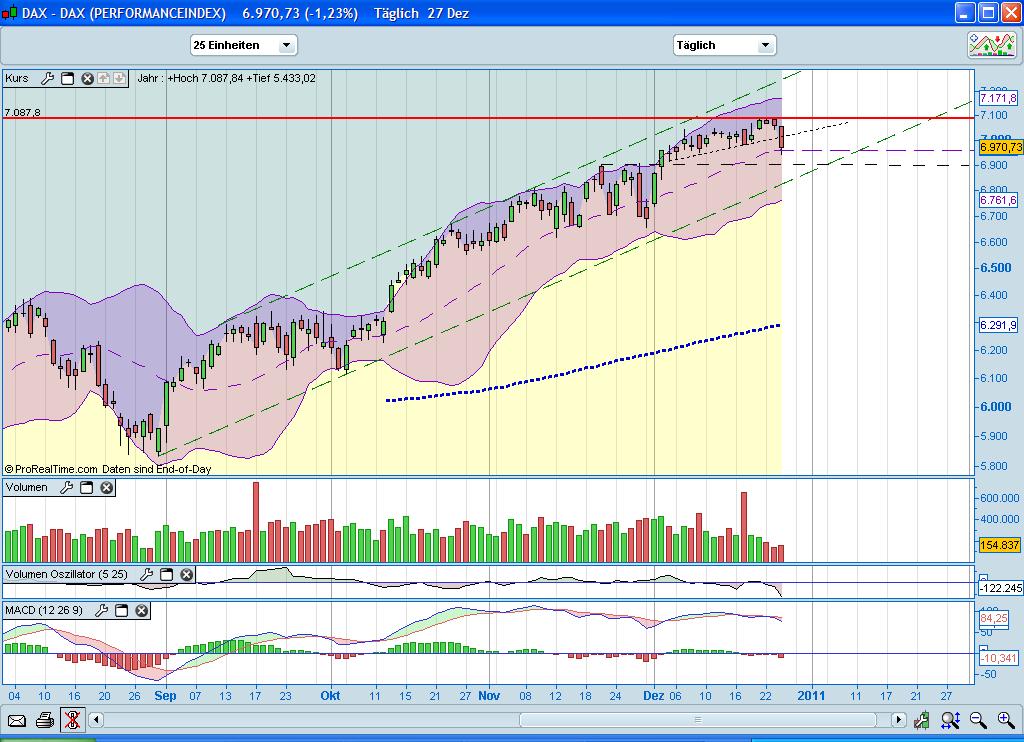Click the detach window icon on Volumen Oszillator panel
1024x742 pixels.
(x=166, y=575)
